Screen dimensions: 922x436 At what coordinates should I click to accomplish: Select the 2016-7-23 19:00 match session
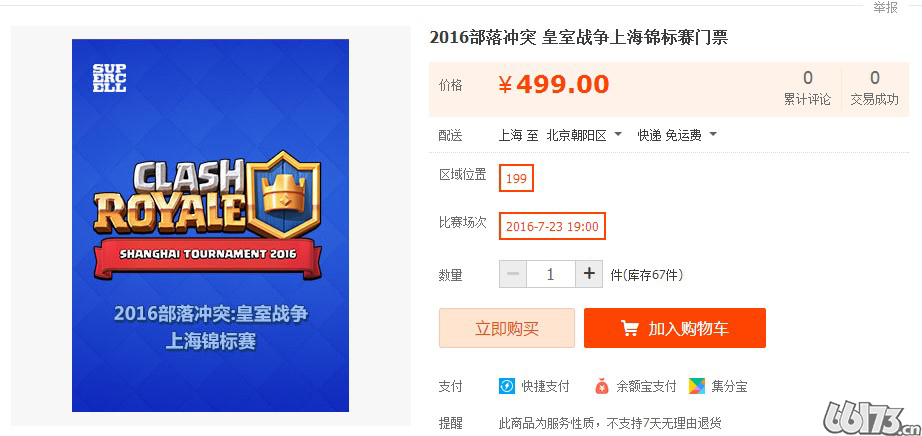point(552,226)
